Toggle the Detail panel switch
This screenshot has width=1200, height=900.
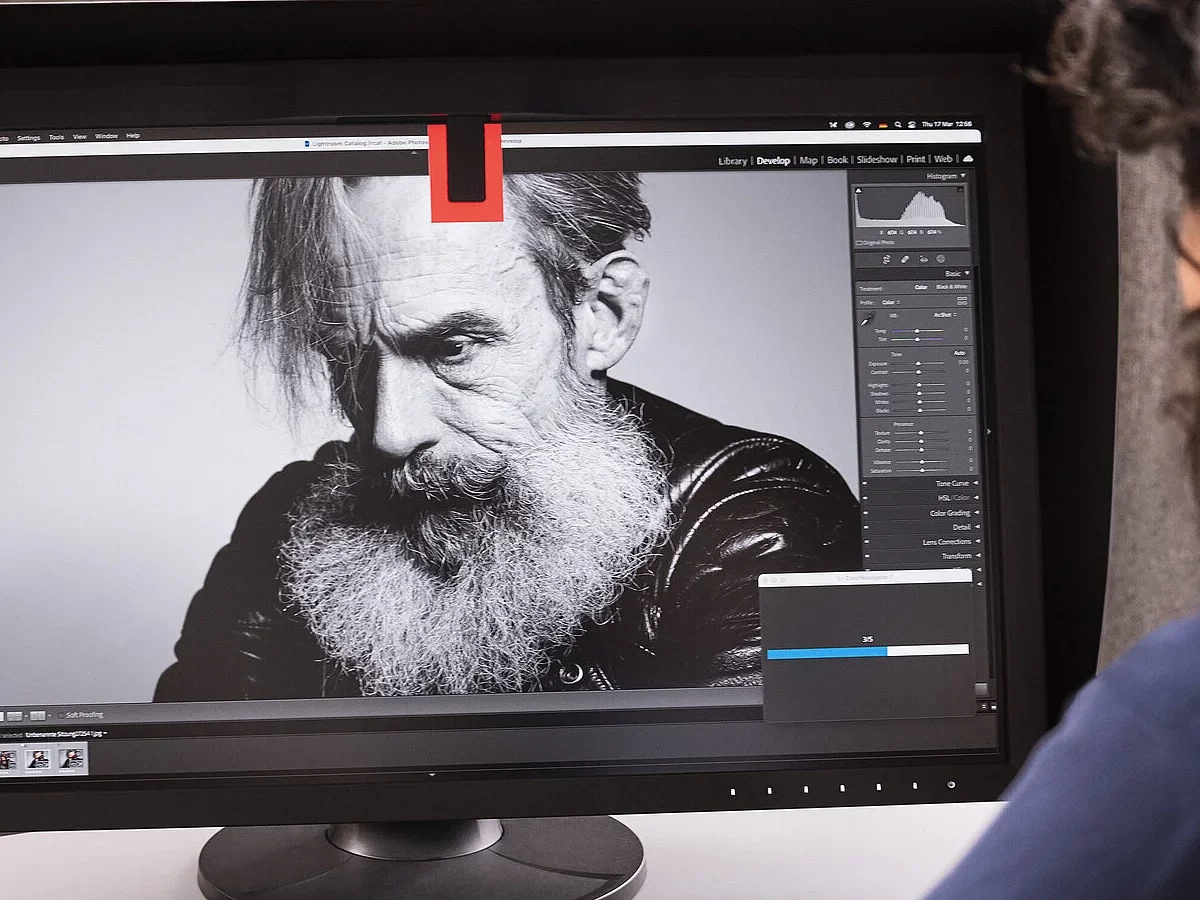pos(866,527)
